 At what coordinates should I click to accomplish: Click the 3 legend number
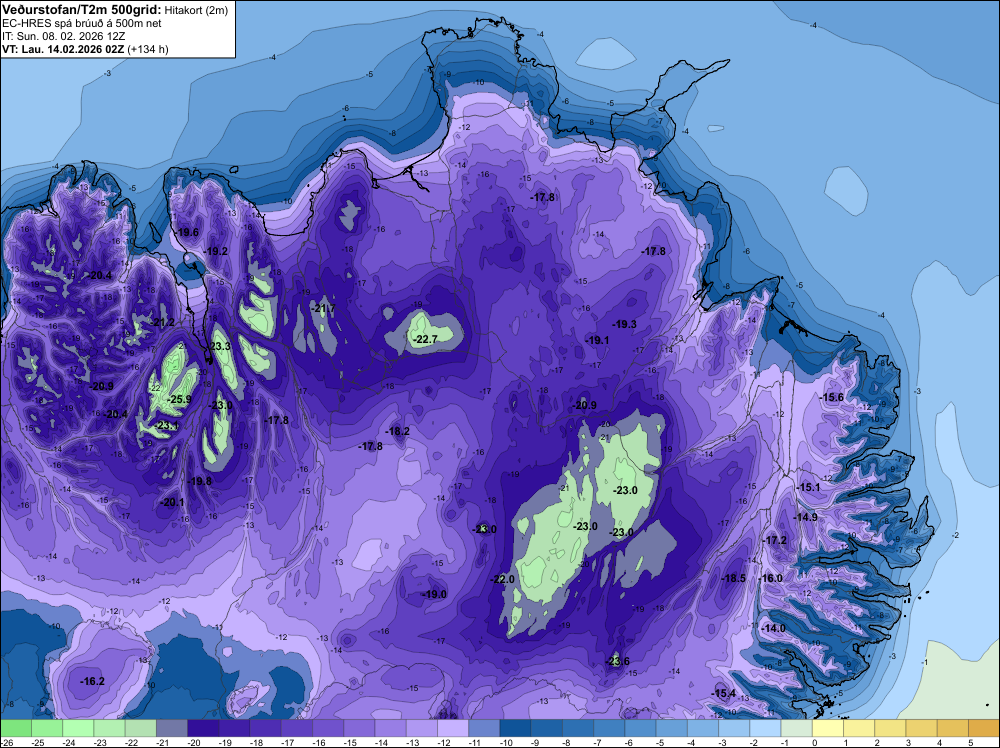point(909,743)
